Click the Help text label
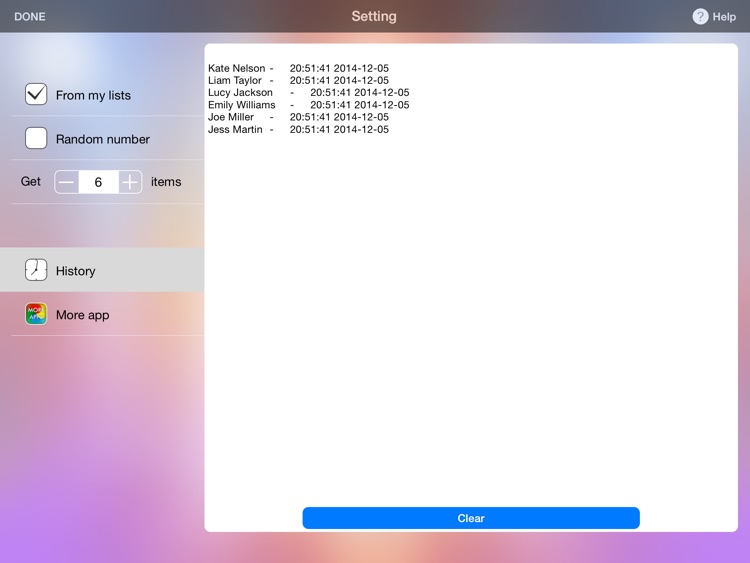The height and width of the screenshot is (563, 750). [x=724, y=17]
